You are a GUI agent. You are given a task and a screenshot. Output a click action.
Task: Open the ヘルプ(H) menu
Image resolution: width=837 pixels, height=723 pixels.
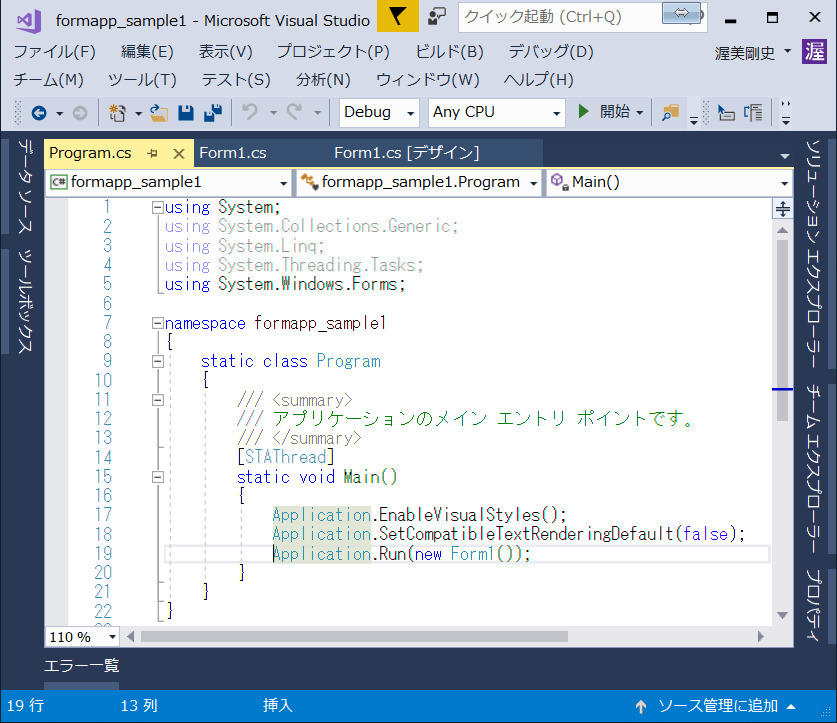538,80
